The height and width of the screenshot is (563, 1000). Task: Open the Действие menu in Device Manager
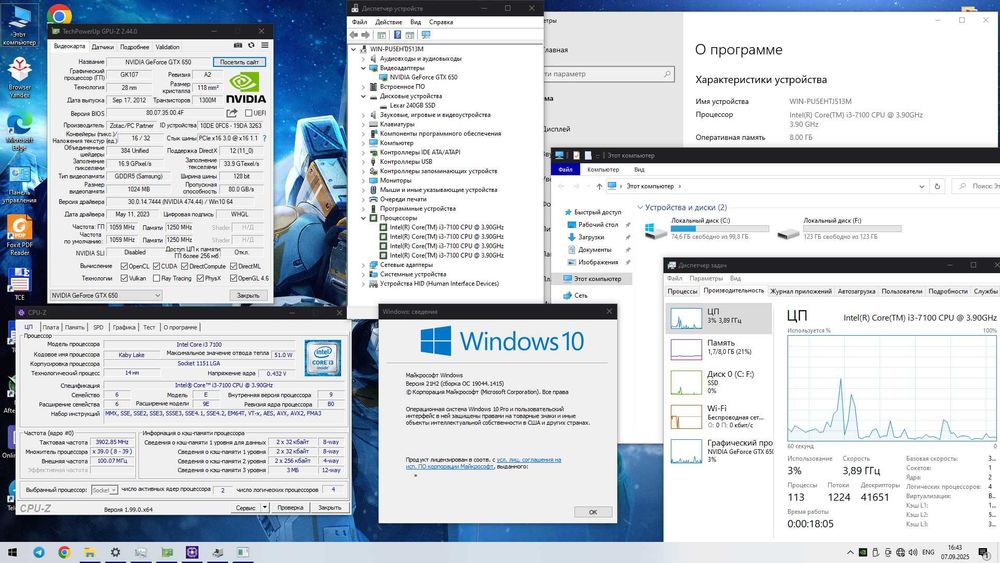[388, 22]
